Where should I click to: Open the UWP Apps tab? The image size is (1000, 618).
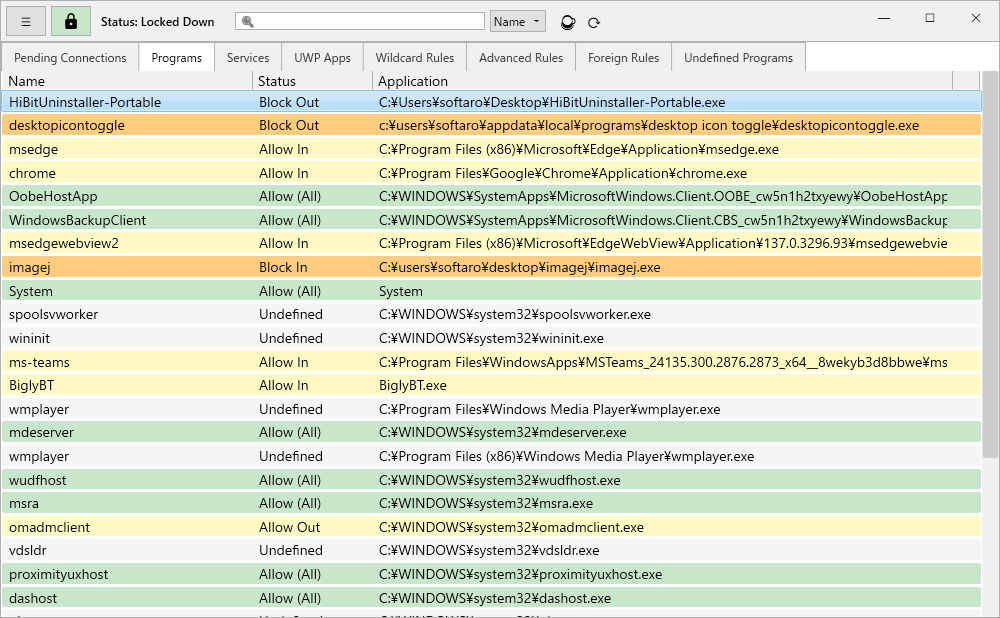[322, 58]
